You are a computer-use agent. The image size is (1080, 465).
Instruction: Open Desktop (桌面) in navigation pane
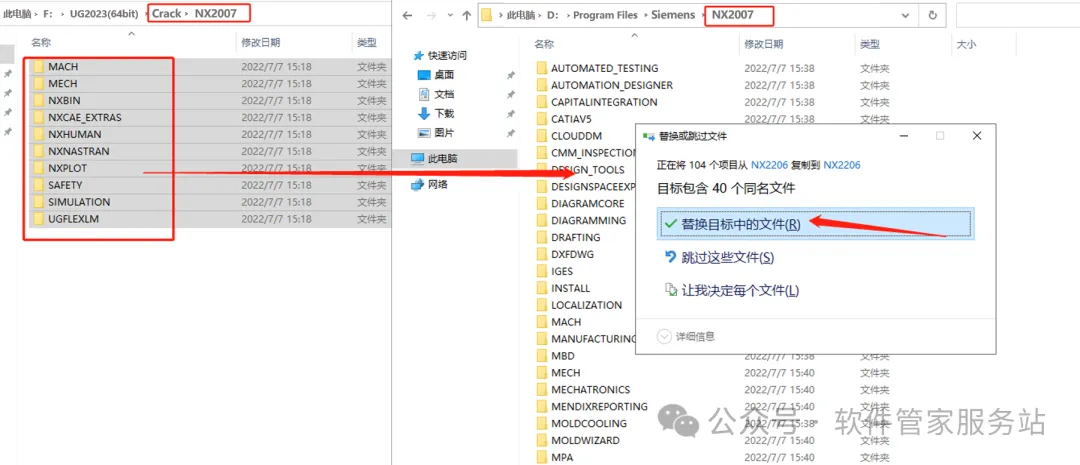(x=437, y=74)
